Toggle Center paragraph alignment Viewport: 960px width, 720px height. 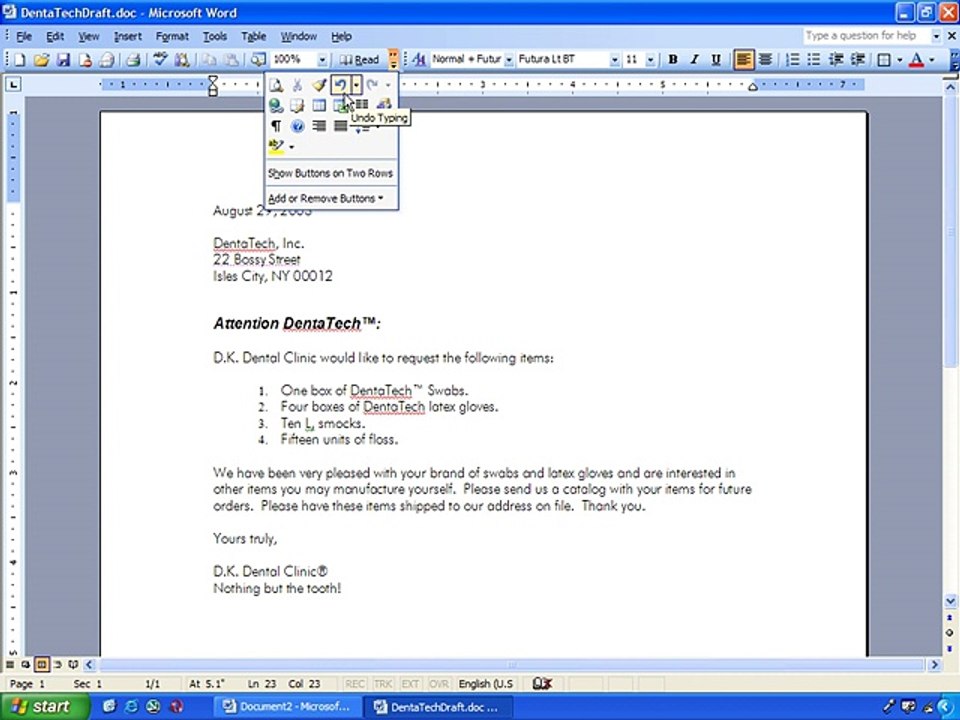point(765,59)
